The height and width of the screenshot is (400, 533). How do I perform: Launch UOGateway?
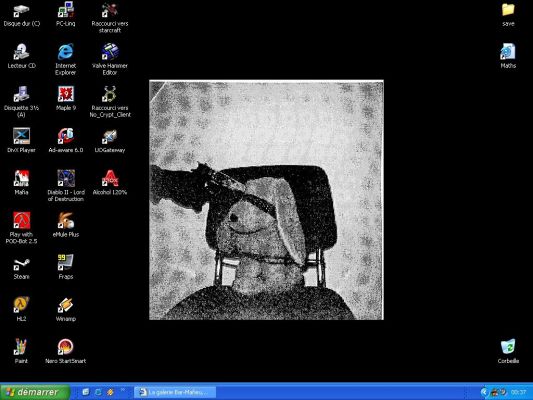(110, 141)
